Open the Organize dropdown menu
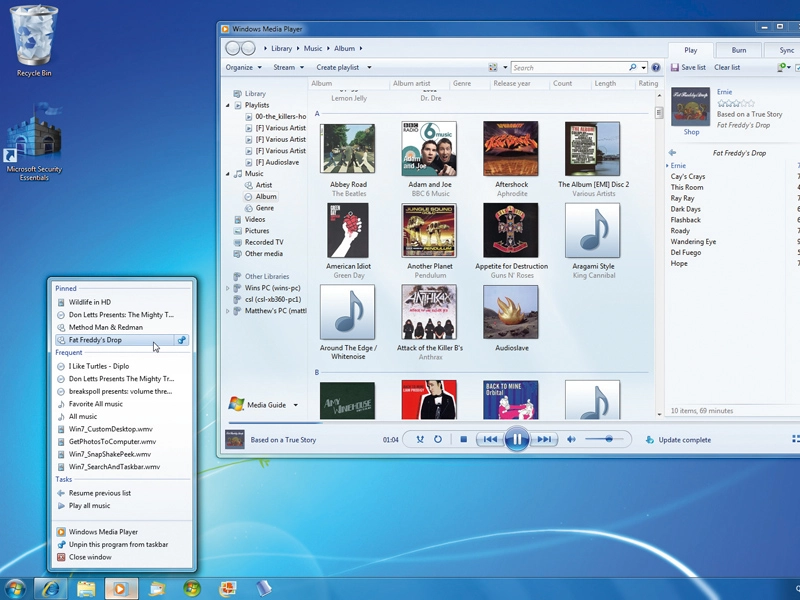800x600 pixels. coord(243,67)
